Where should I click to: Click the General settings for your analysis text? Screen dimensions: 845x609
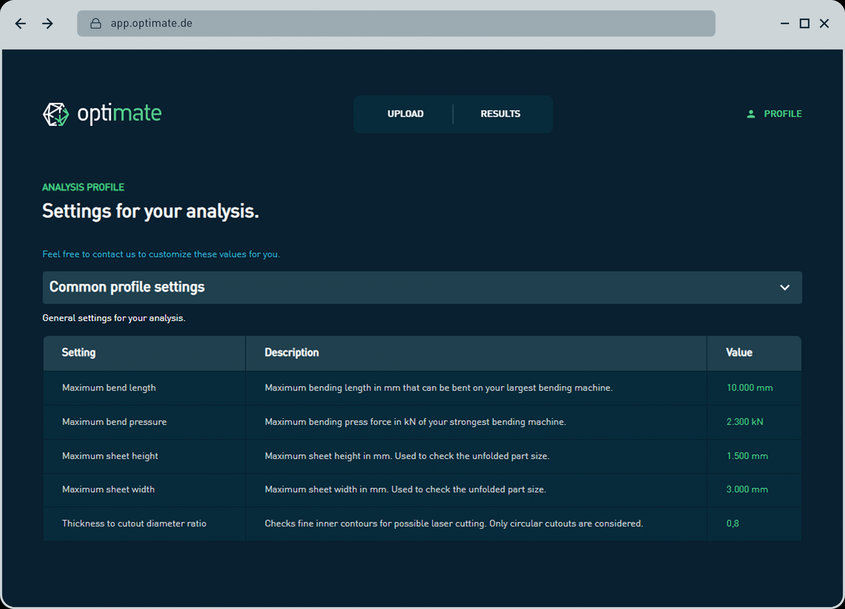[x=114, y=318]
